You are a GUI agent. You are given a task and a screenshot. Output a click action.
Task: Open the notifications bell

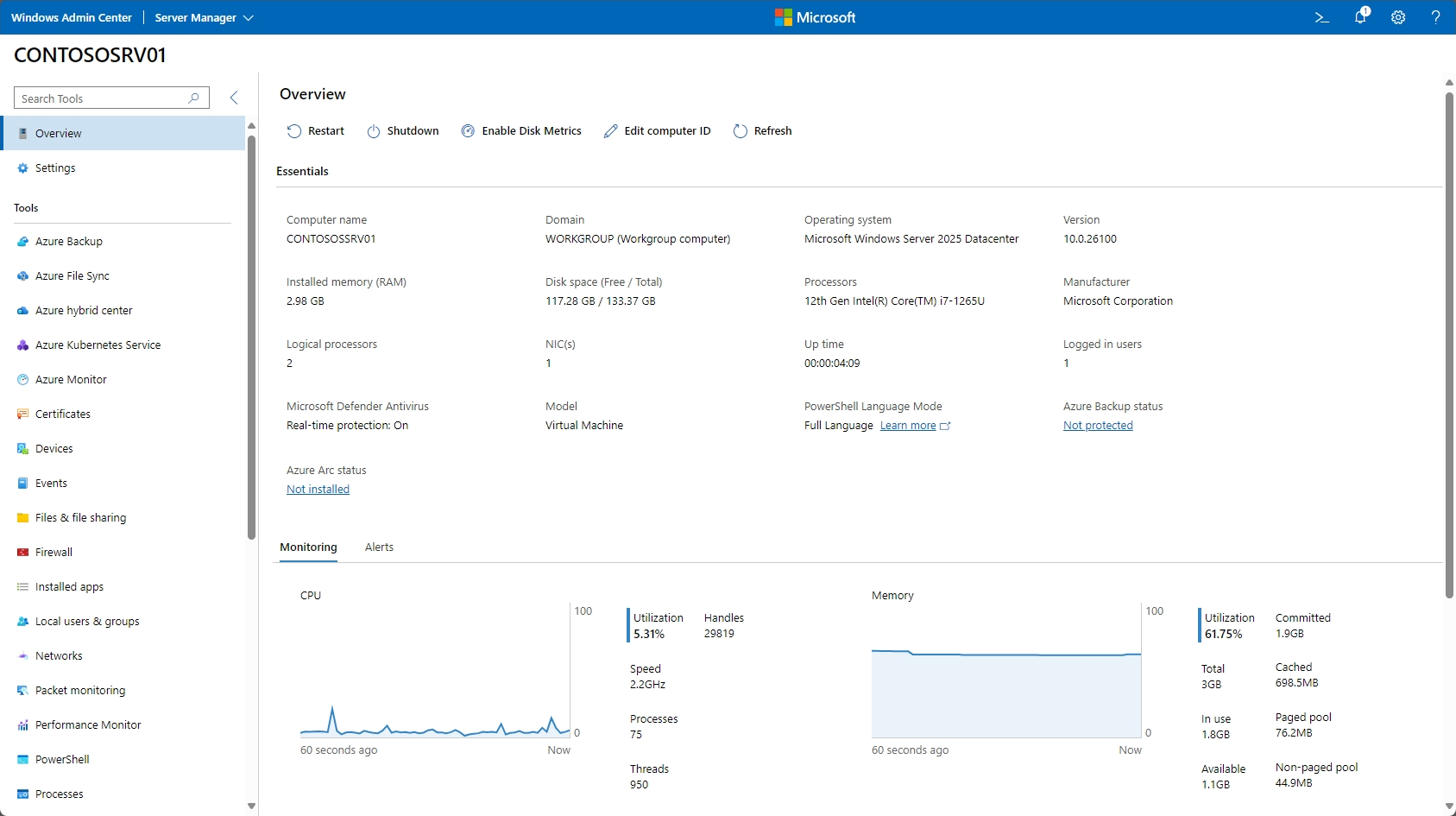(x=1360, y=17)
